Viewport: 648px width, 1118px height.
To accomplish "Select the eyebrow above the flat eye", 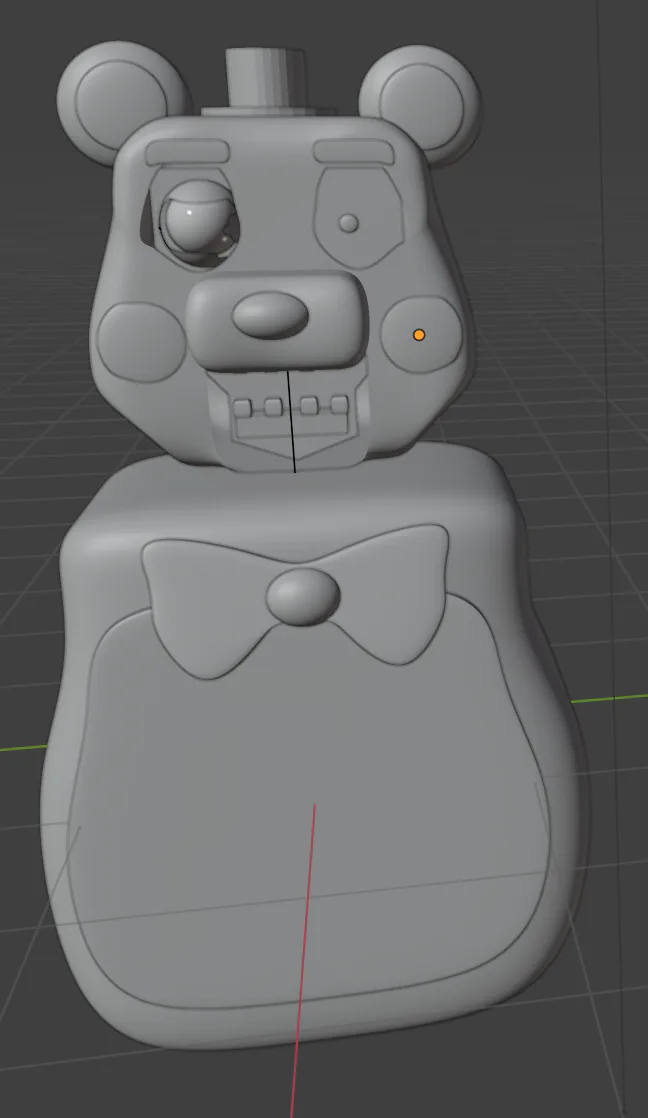I will (354, 150).
